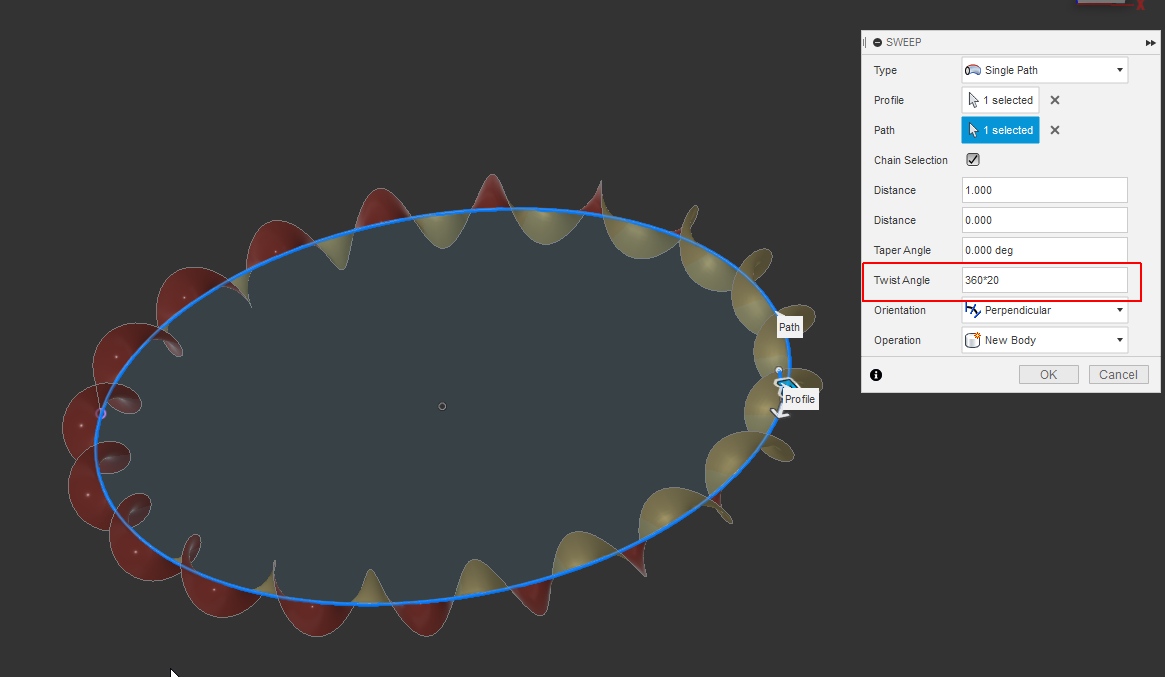Image resolution: width=1165 pixels, height=677 pixels.
Task: Click the Single Path type icon
Action: [971, 70]
